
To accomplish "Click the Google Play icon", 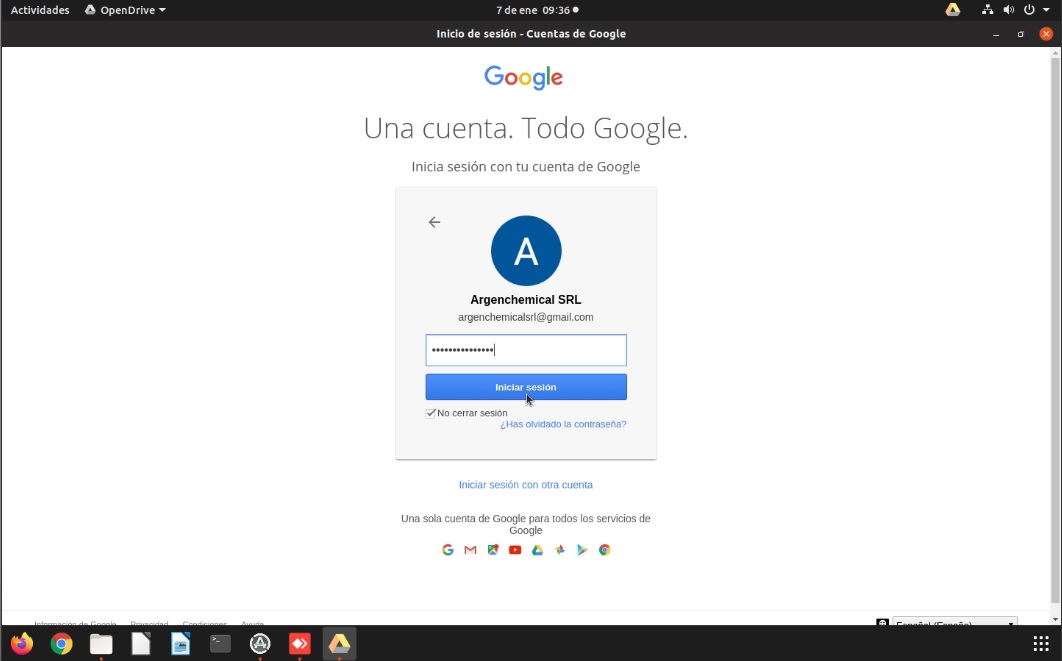I will 582,550.
